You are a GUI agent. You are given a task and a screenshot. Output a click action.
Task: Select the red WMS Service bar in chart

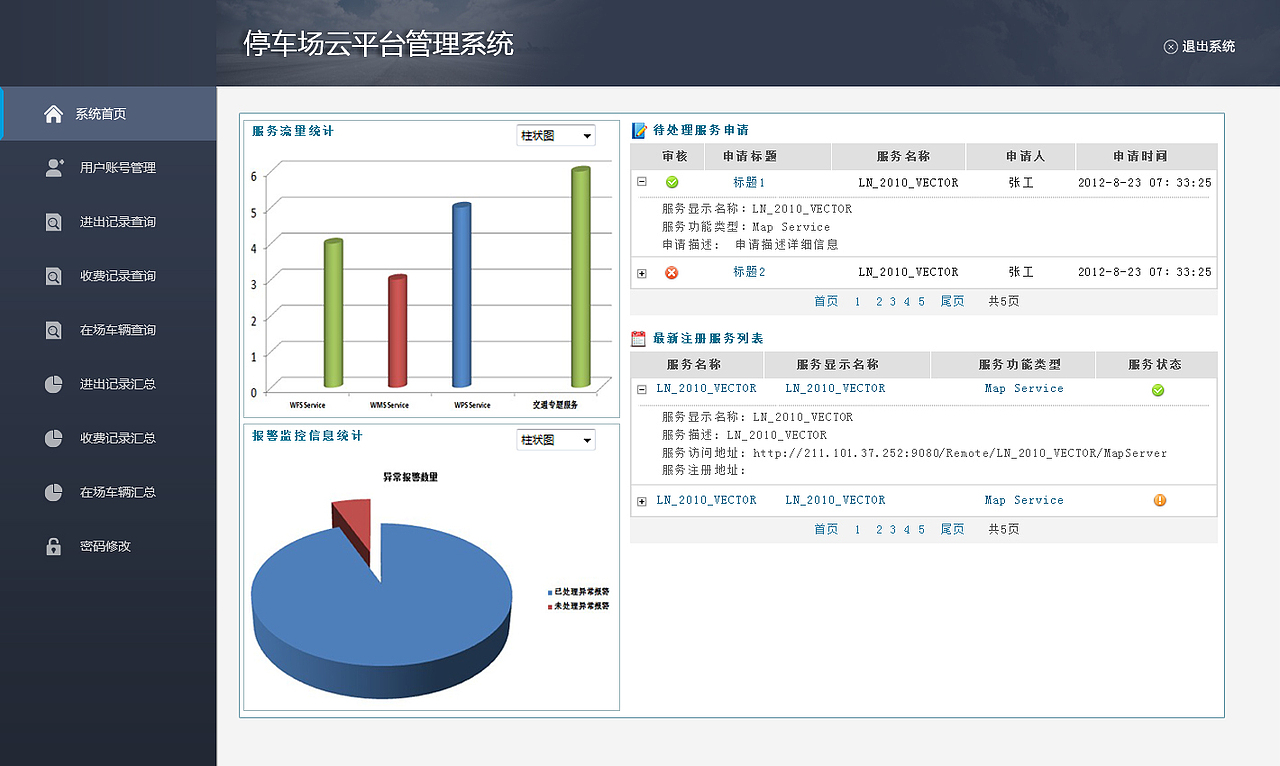click(397, 331)
